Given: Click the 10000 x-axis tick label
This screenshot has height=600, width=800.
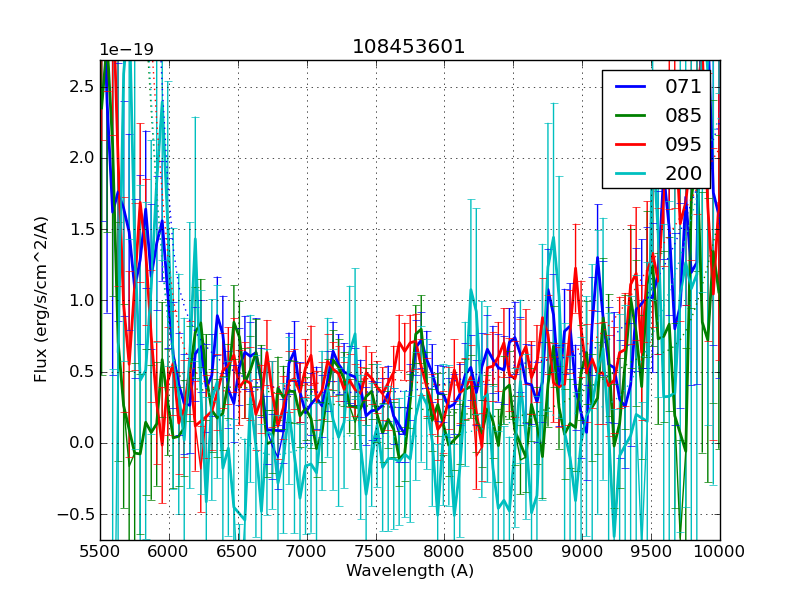Looking at the screenshot, I should 720,551.
